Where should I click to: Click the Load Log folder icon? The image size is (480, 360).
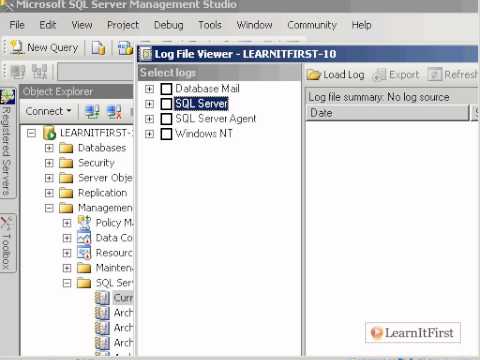(x=313, y=75)
